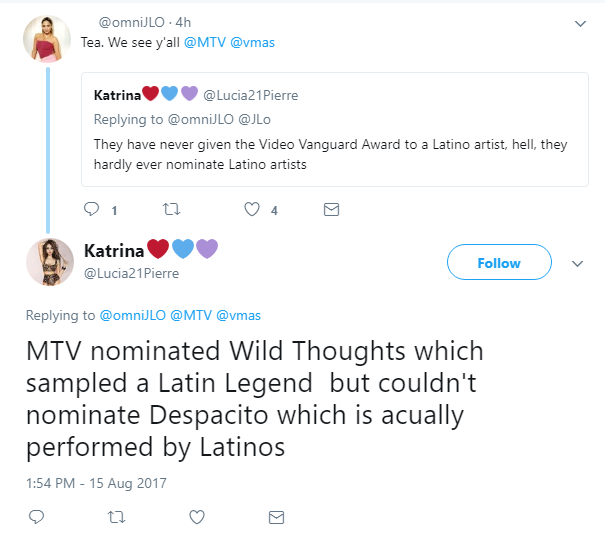Image resolution: width=605 pixels, height=547 pixels.
Task: Expand options chevron next to Follow button
Action: [577, 264]
